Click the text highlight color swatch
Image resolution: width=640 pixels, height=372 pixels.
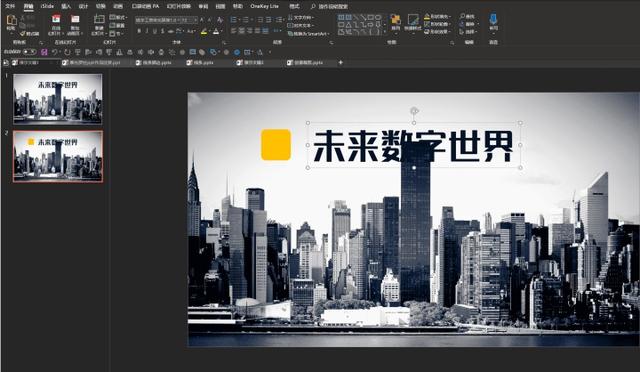coord(204,31)
